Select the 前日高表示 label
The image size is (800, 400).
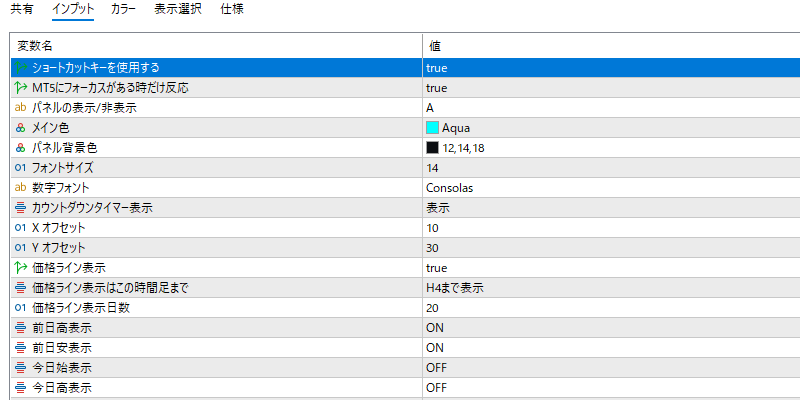point(62,328)
